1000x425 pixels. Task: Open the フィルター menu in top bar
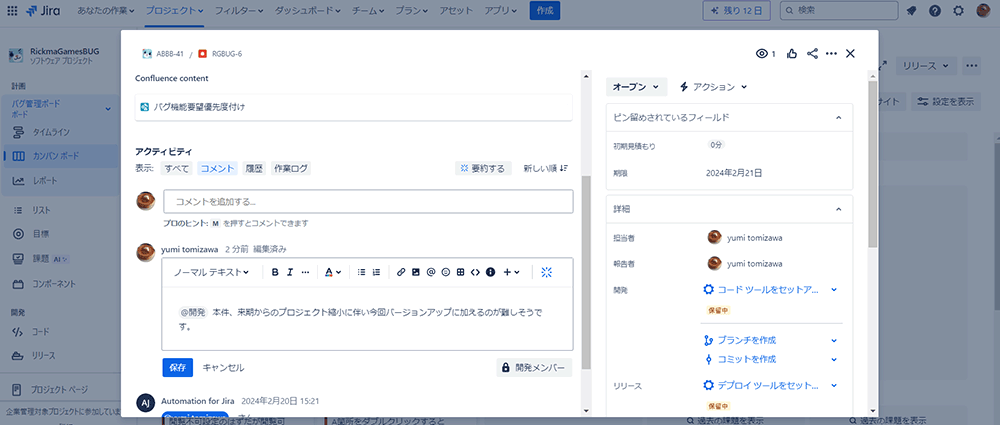coord(239,11)
